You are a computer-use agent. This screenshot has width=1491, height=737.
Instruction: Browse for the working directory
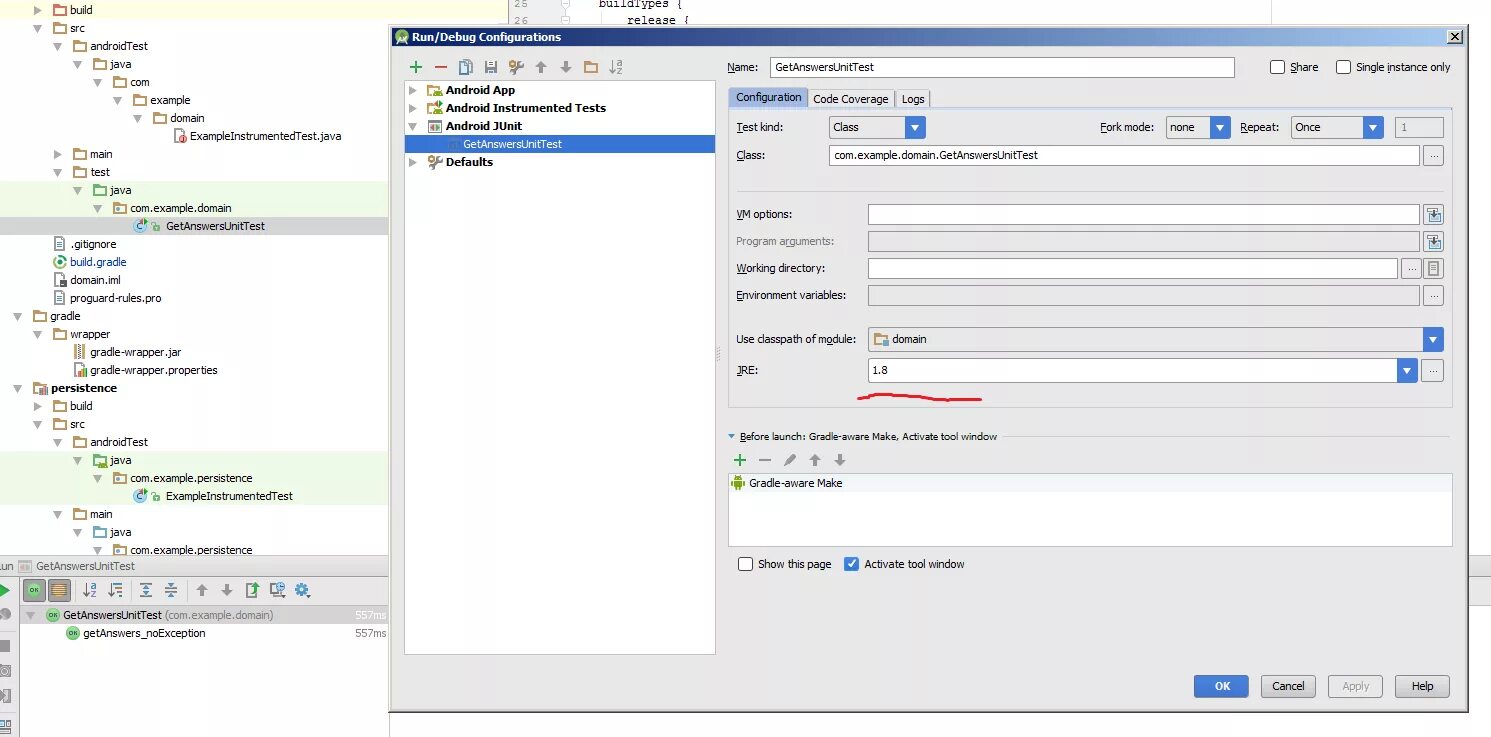pyautogui.click(x=1411, y=268)
